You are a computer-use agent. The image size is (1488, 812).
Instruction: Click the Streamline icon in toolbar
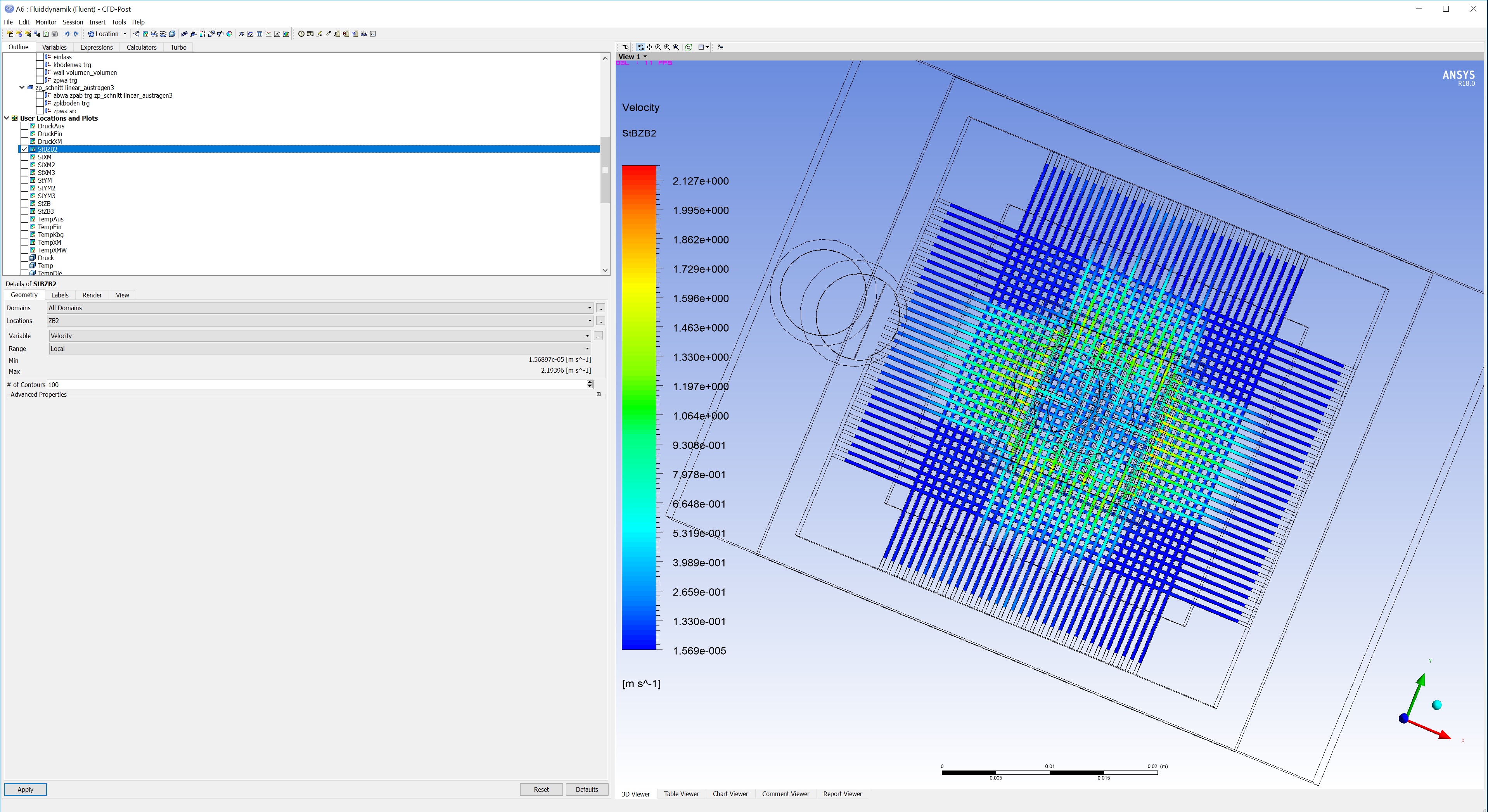point(154,34)
